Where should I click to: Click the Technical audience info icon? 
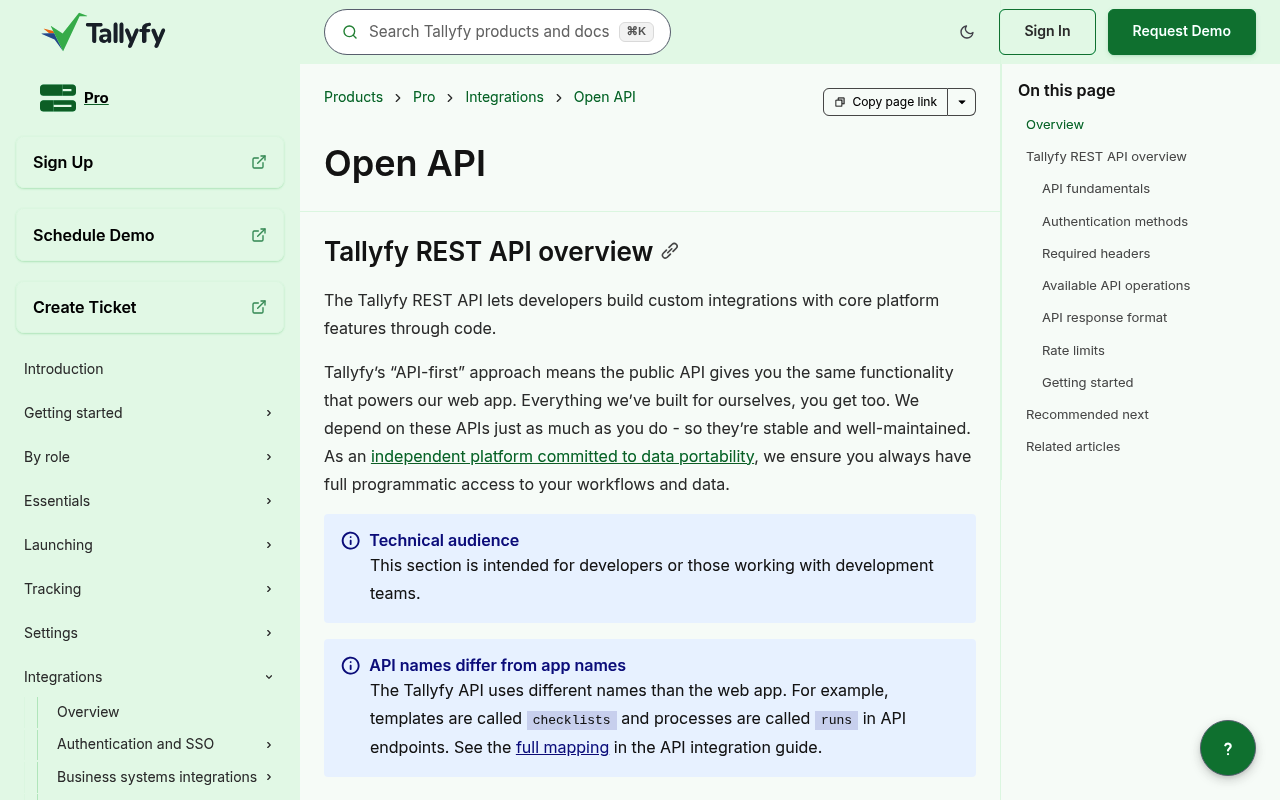pyautogui.click(x=351, y=541)
